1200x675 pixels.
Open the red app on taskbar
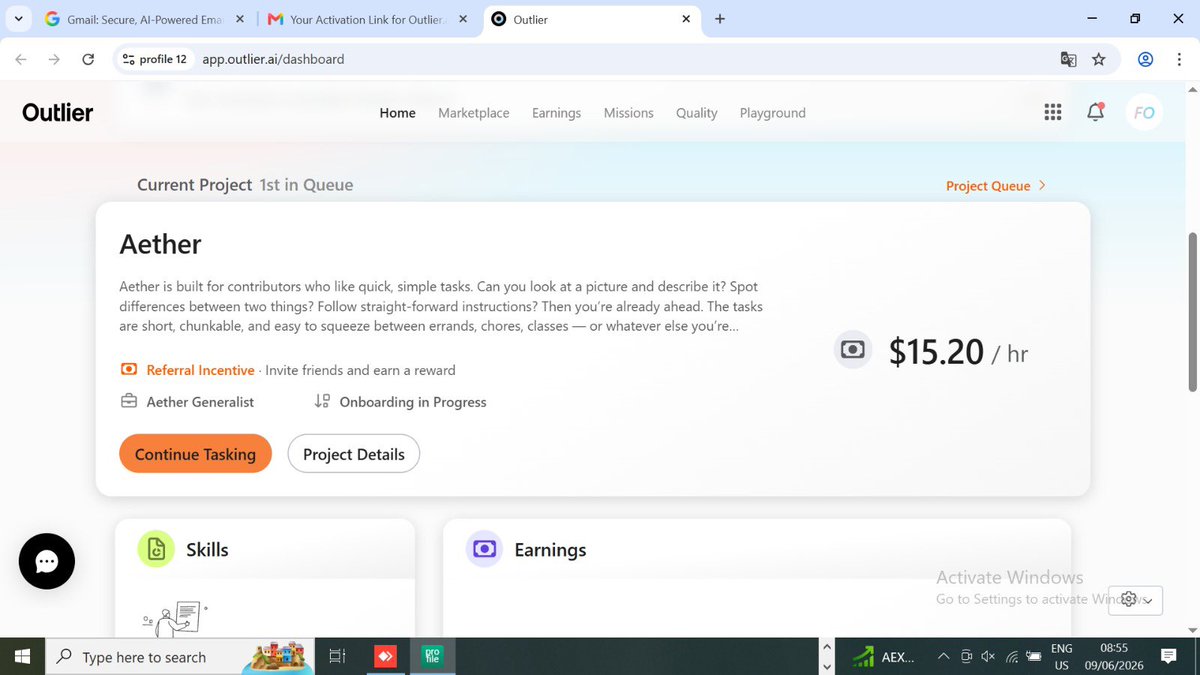point(385,657)
